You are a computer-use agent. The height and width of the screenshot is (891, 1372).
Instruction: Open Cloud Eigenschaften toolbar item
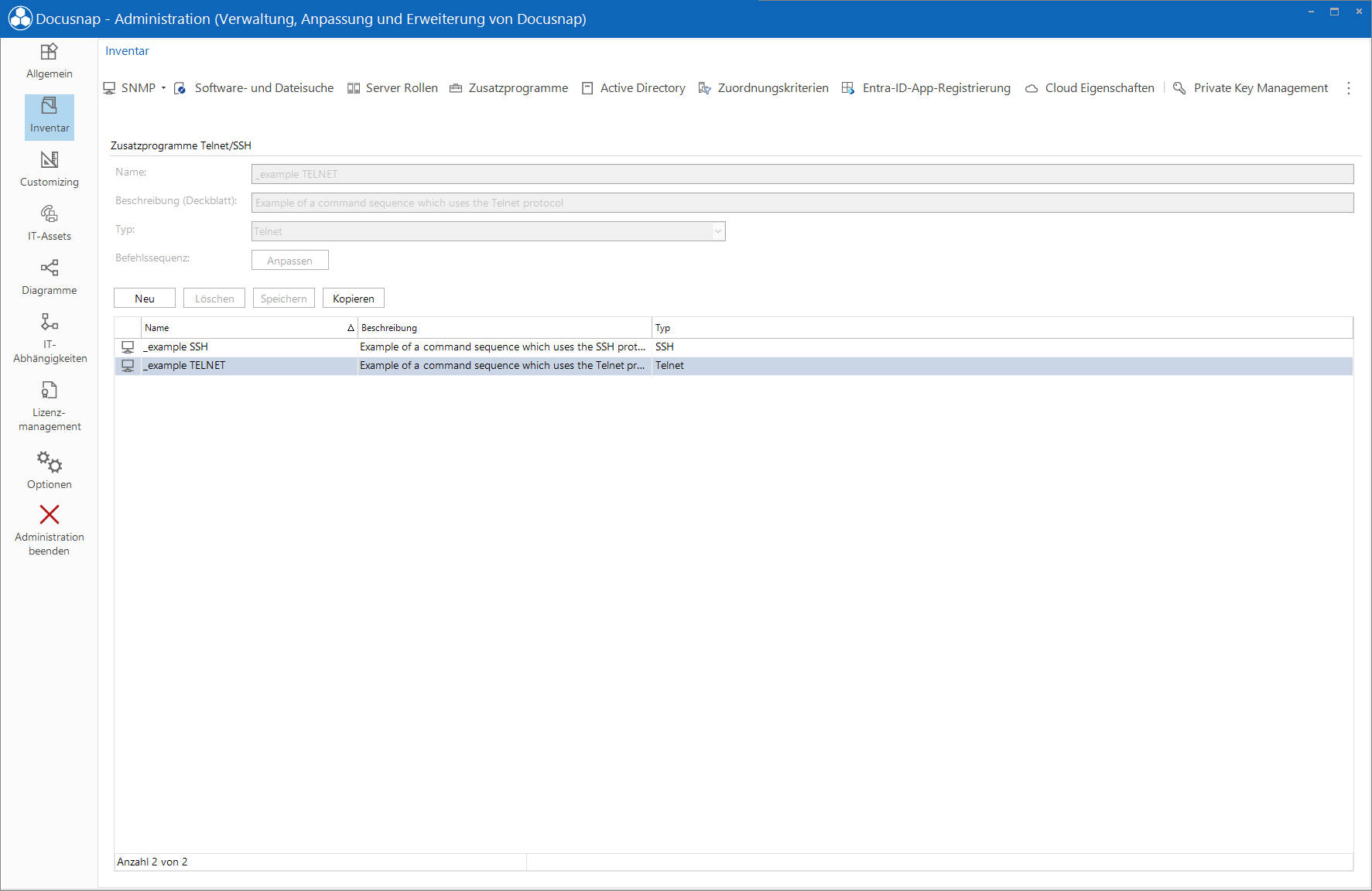(x=1090, y=88)
